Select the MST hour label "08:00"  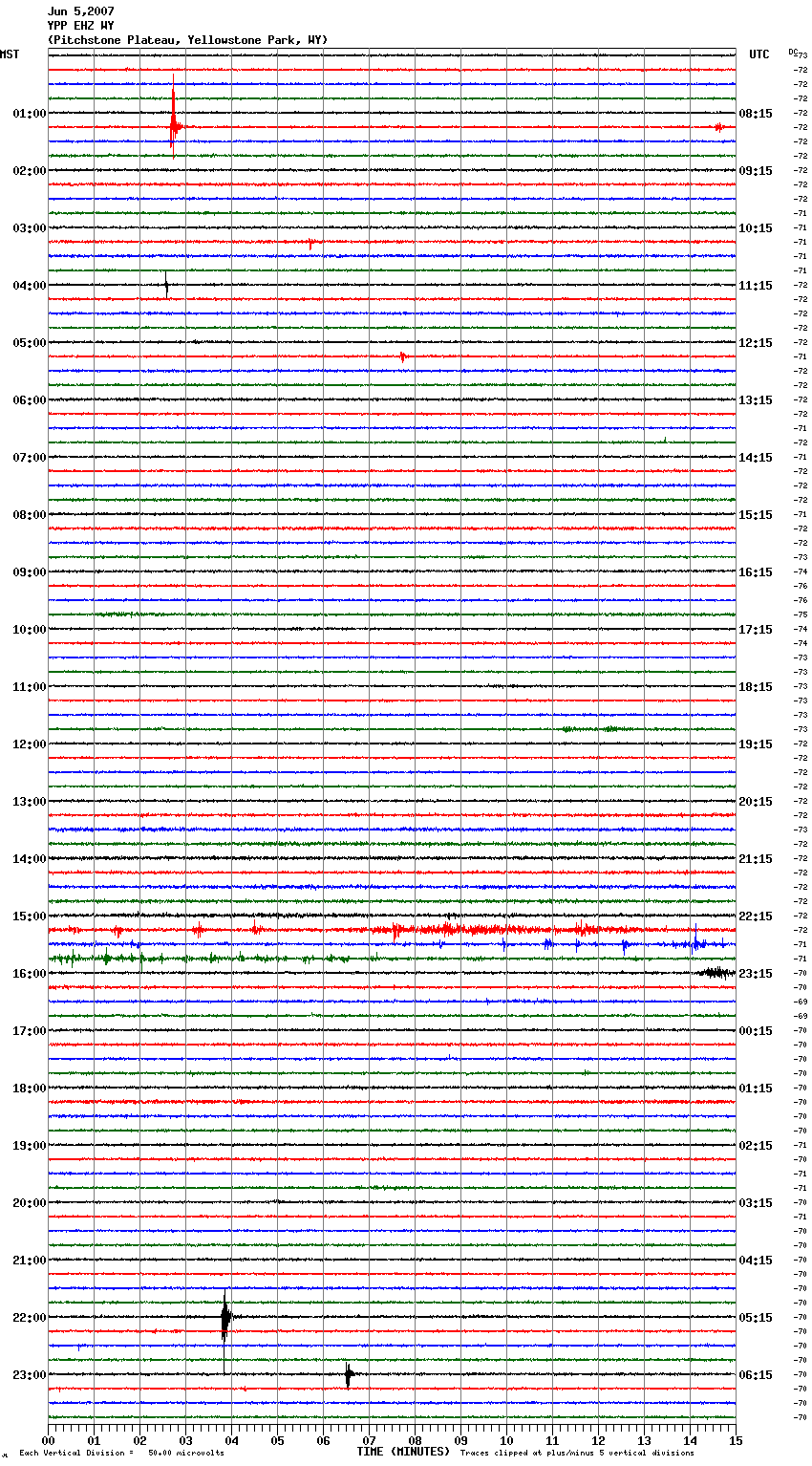29,514
